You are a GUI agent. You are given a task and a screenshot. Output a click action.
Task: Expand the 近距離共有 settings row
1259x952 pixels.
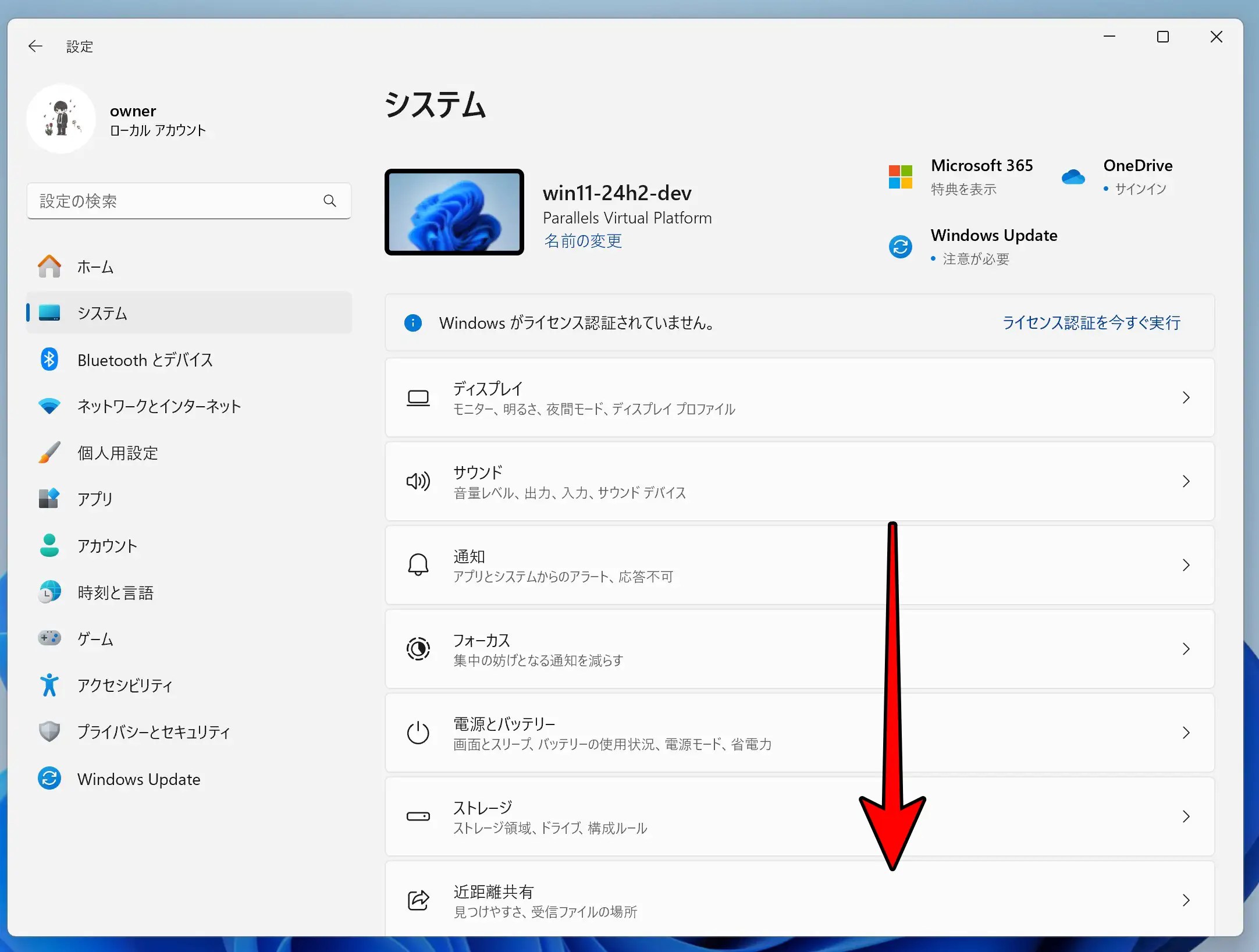[x=797, y=900]
